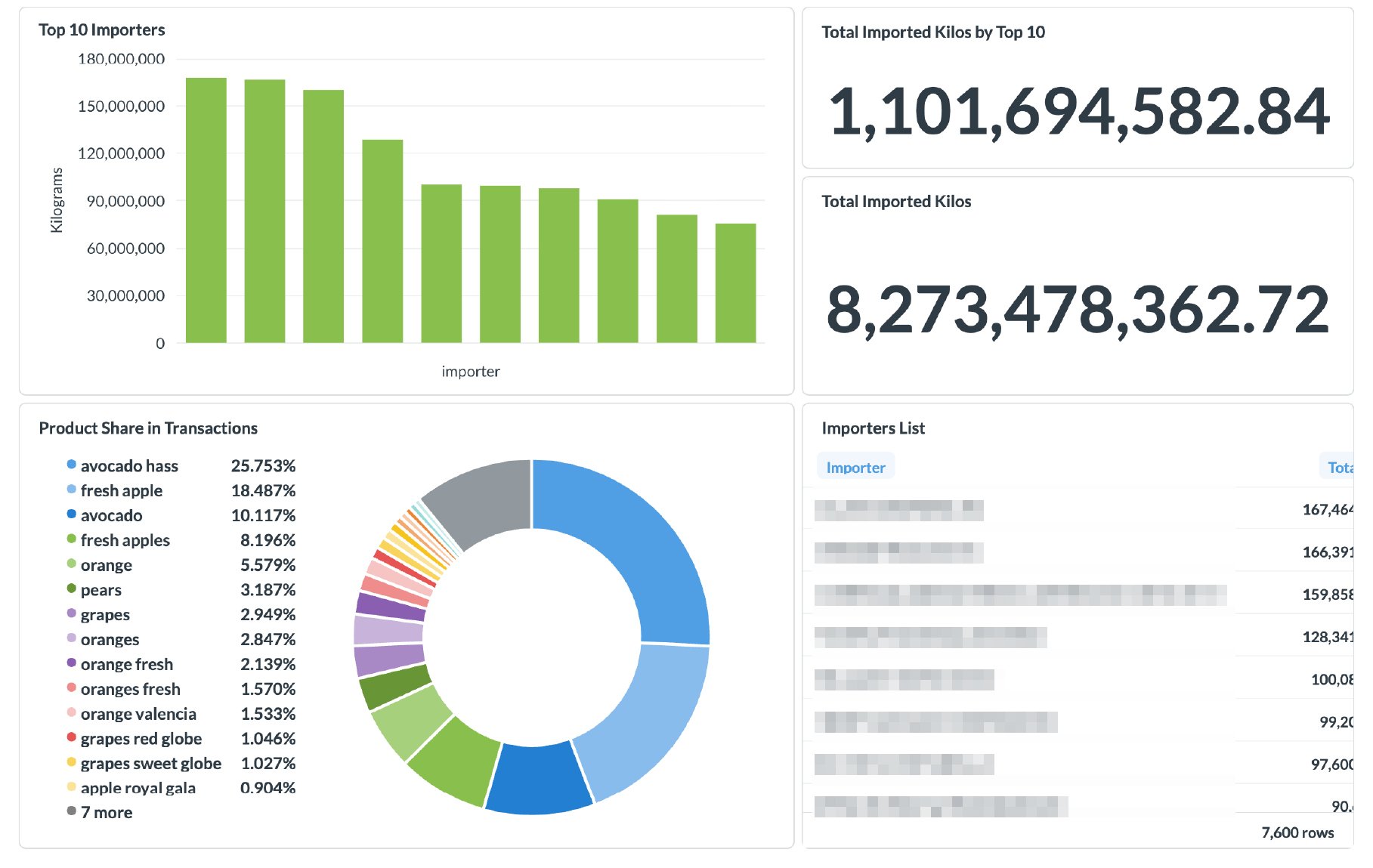Viewport: 1373px width, 868px height.
Task: Click the tallest bar in the importers chart
Action: click(206, 210)
